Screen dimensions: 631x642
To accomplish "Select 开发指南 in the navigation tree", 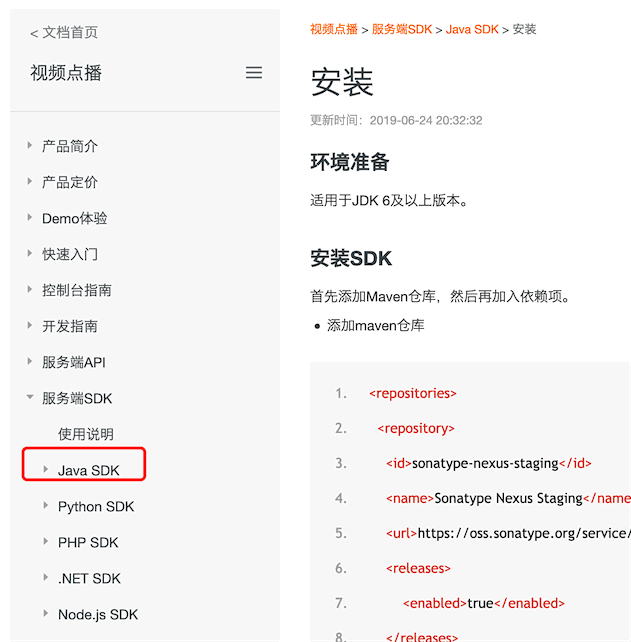I will pos(70,326).
